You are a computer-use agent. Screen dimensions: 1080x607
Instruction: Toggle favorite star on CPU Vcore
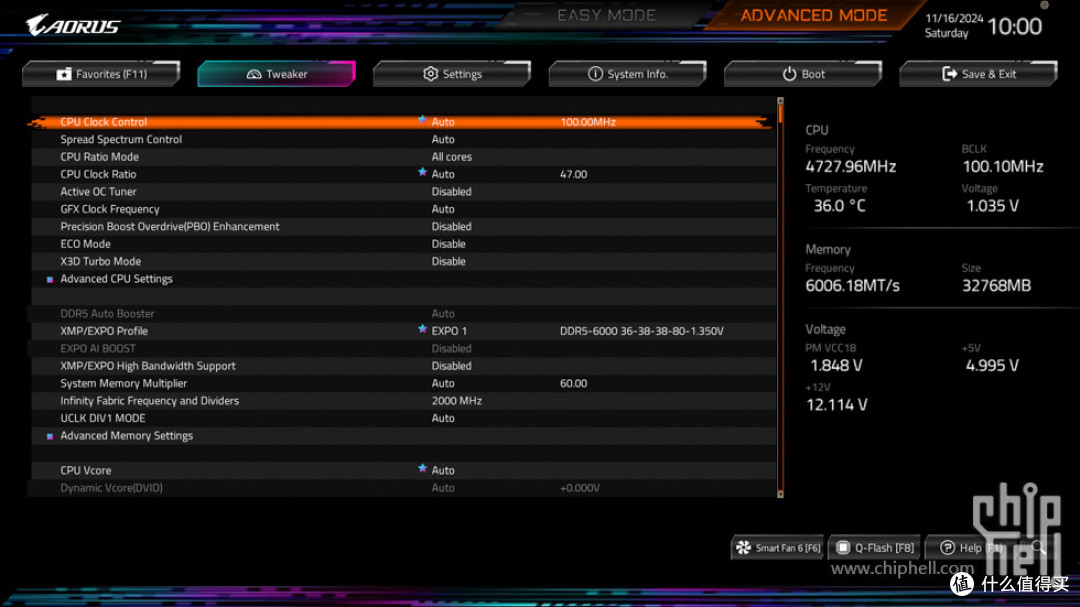tap(422, 469)
